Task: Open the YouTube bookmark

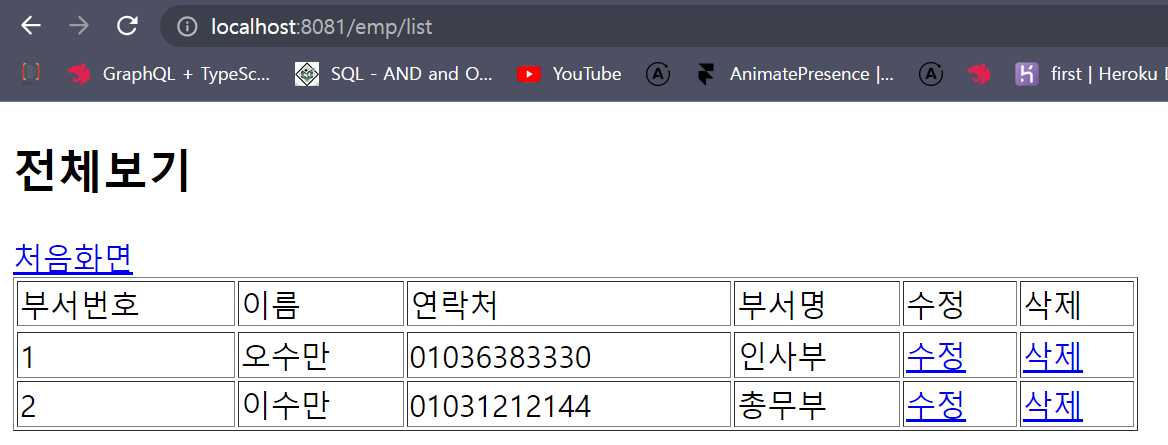Action: coord(569,74)
